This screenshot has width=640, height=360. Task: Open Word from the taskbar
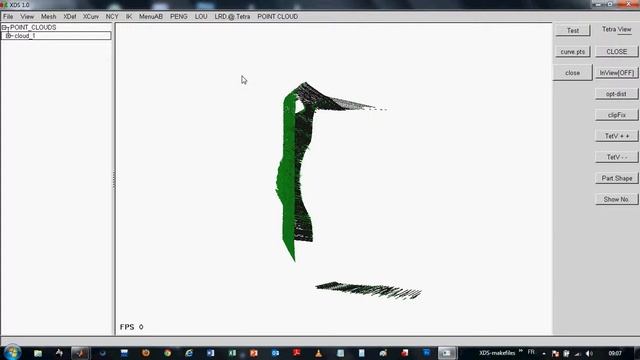click(x=211, y=353)
